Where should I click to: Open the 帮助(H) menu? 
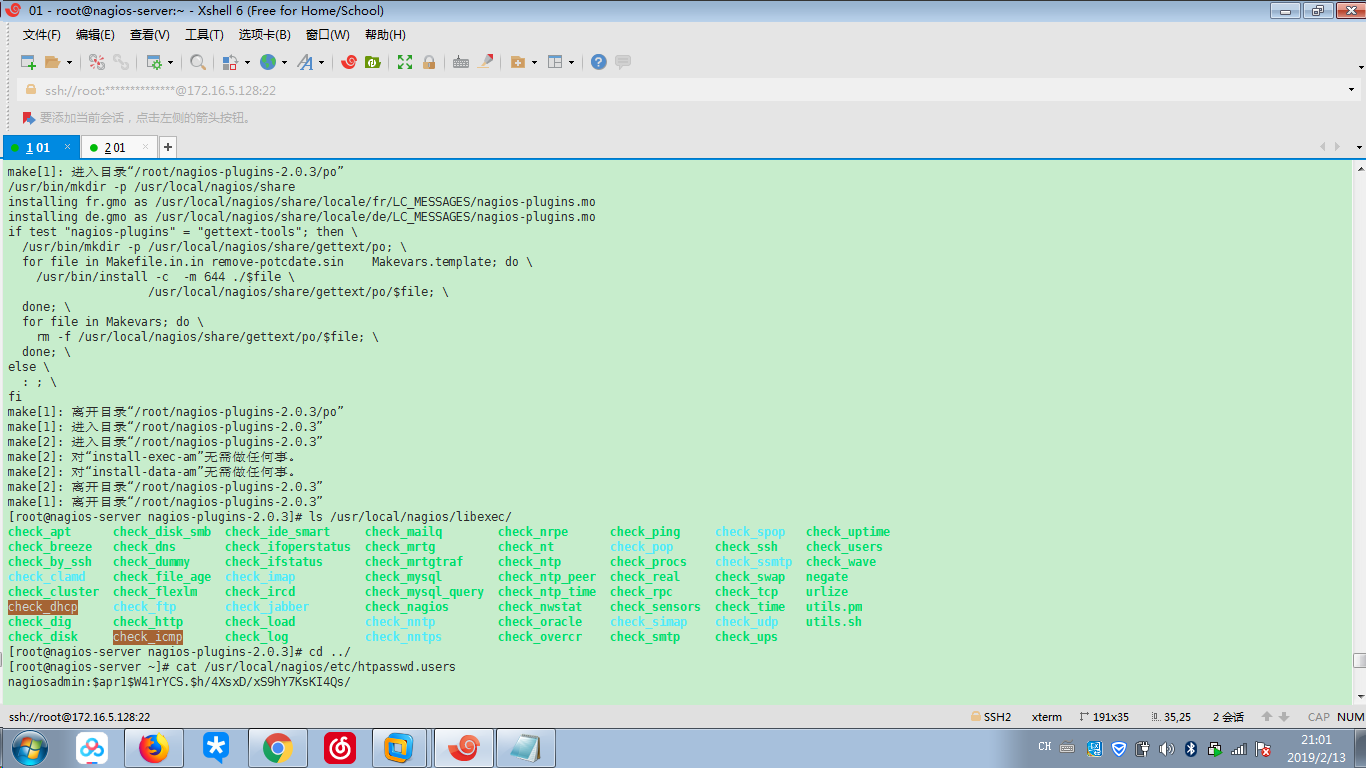click(x=385, y=35)
